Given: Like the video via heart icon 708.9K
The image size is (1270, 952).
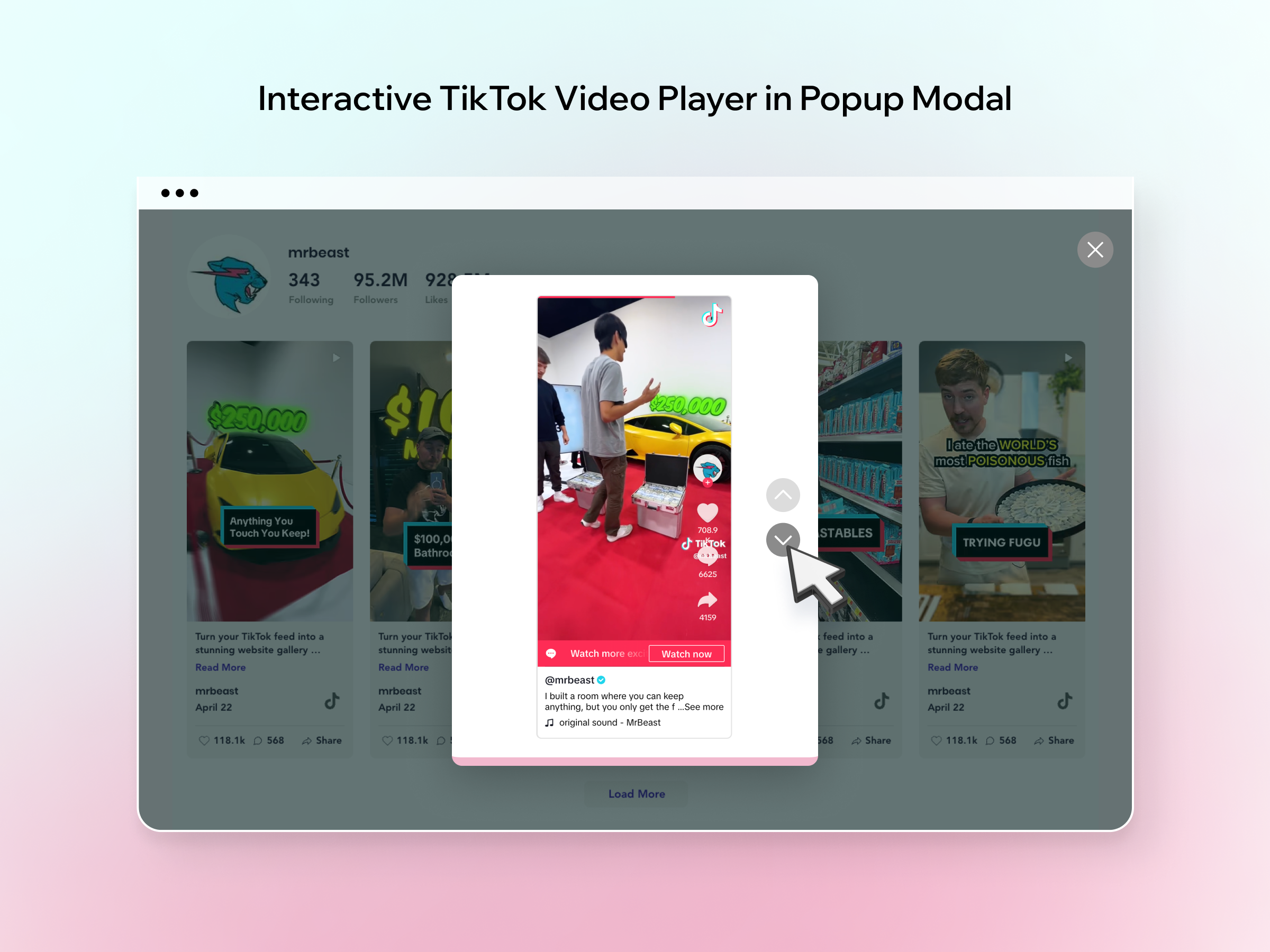Looking at the screenshot, I should coord(707,512).
